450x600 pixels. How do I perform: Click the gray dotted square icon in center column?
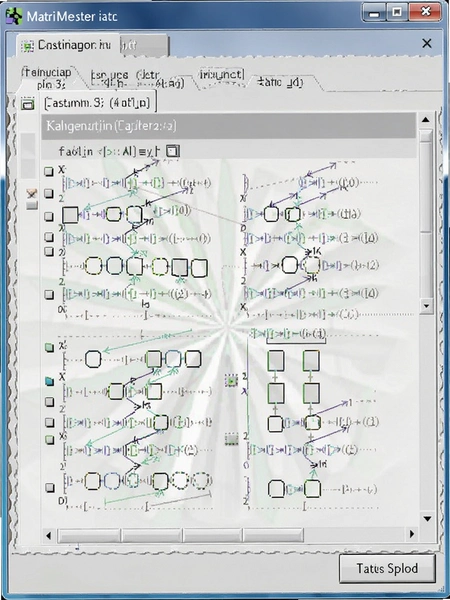(x=231, y=439)
